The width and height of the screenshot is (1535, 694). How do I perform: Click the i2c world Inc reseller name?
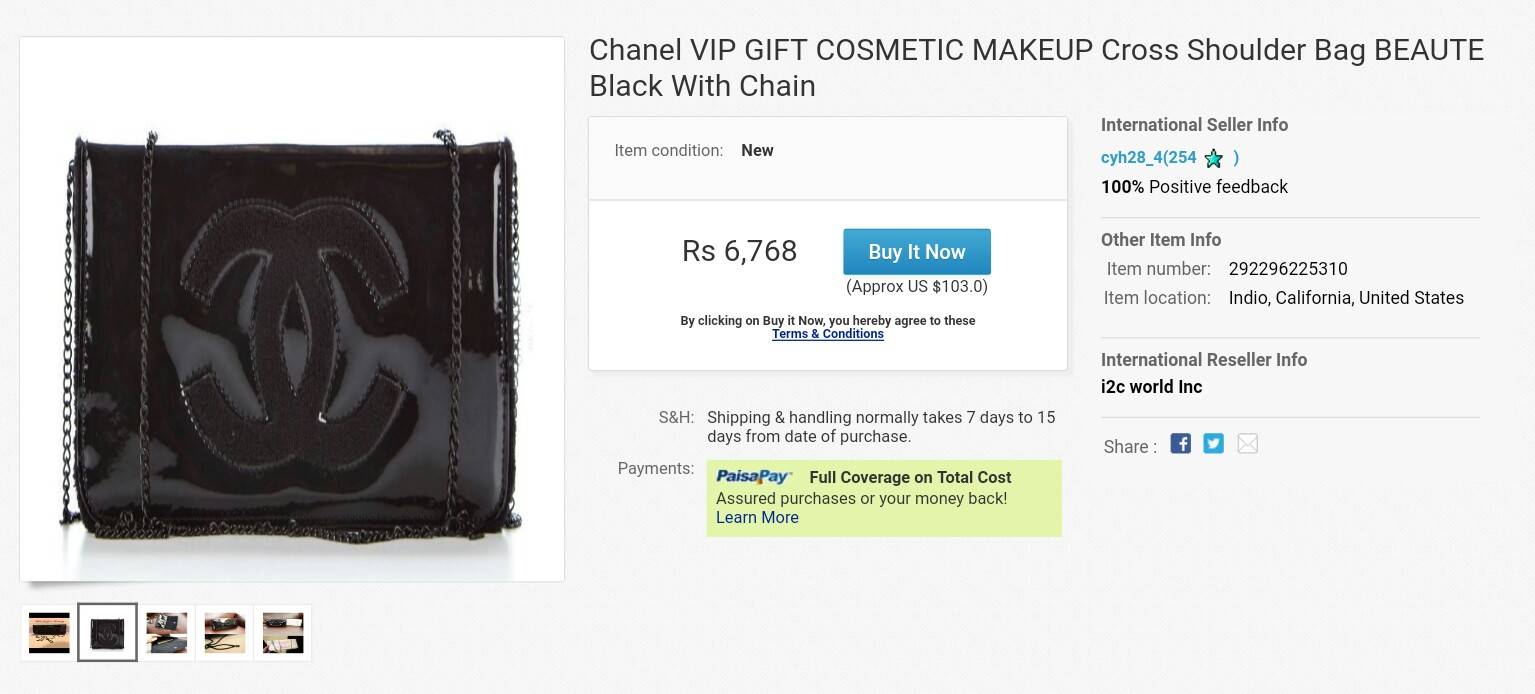(x=1151, y=387)
